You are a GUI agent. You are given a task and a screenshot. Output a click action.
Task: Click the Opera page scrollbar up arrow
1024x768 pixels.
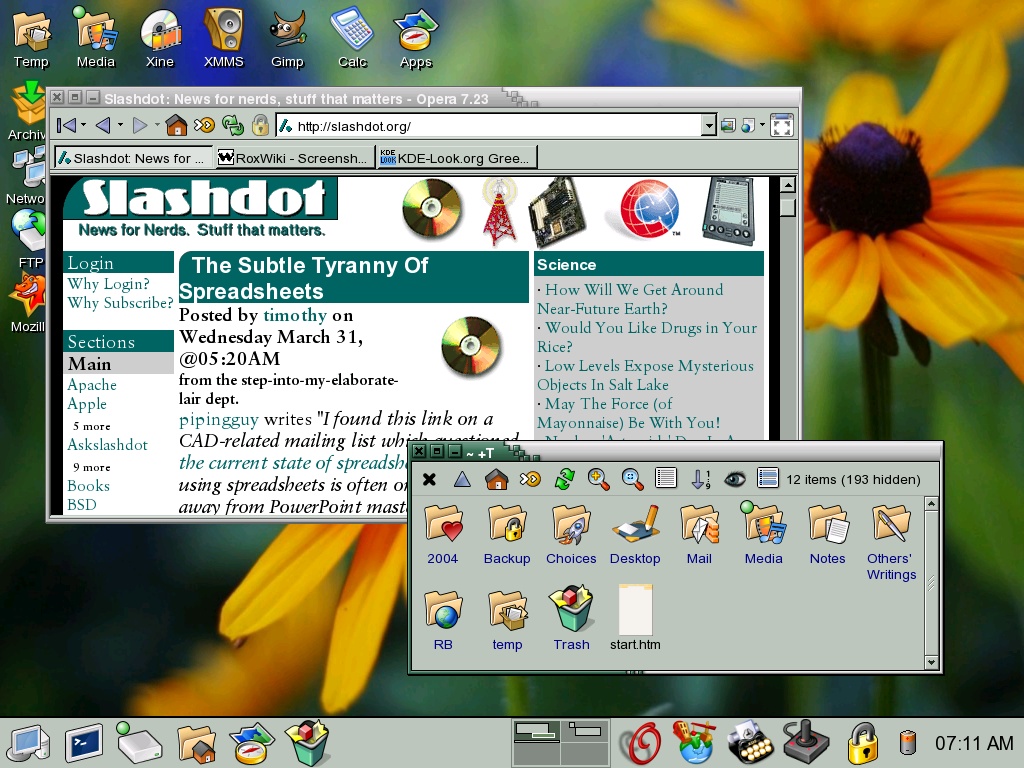click(788, 185)
